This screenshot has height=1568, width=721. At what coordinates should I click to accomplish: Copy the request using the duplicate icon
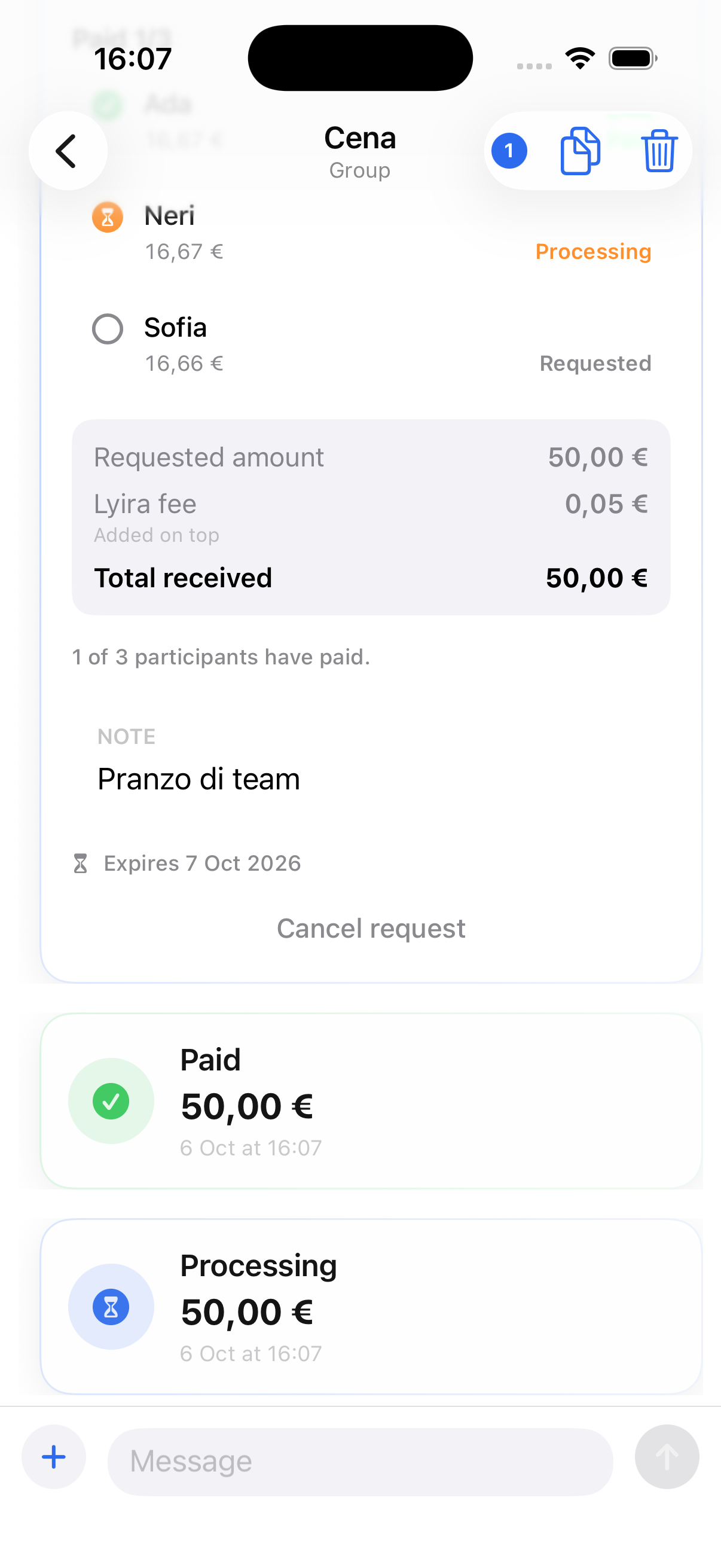pyautogui.click(x=580, y=151)
